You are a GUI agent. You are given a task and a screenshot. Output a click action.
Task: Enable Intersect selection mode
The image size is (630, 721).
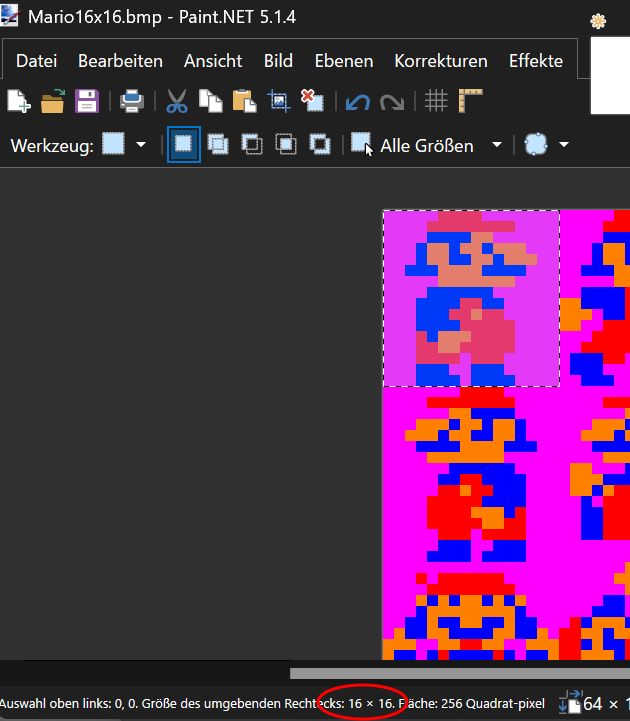(286, 144)
